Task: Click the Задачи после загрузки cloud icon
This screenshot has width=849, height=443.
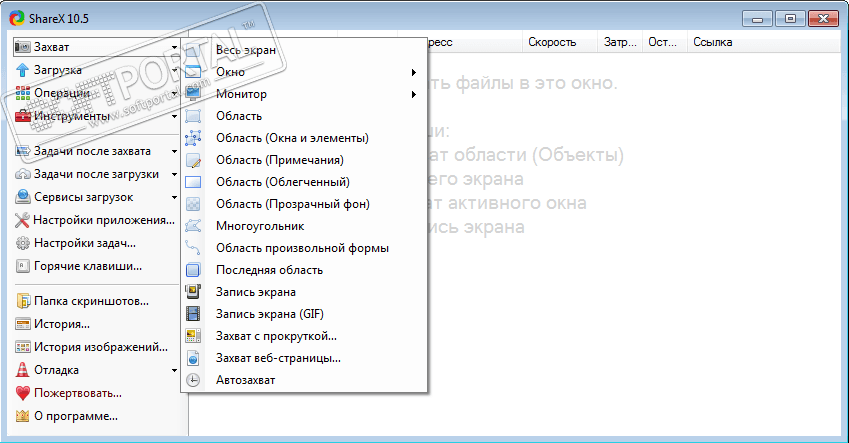Action: [23, 174]
